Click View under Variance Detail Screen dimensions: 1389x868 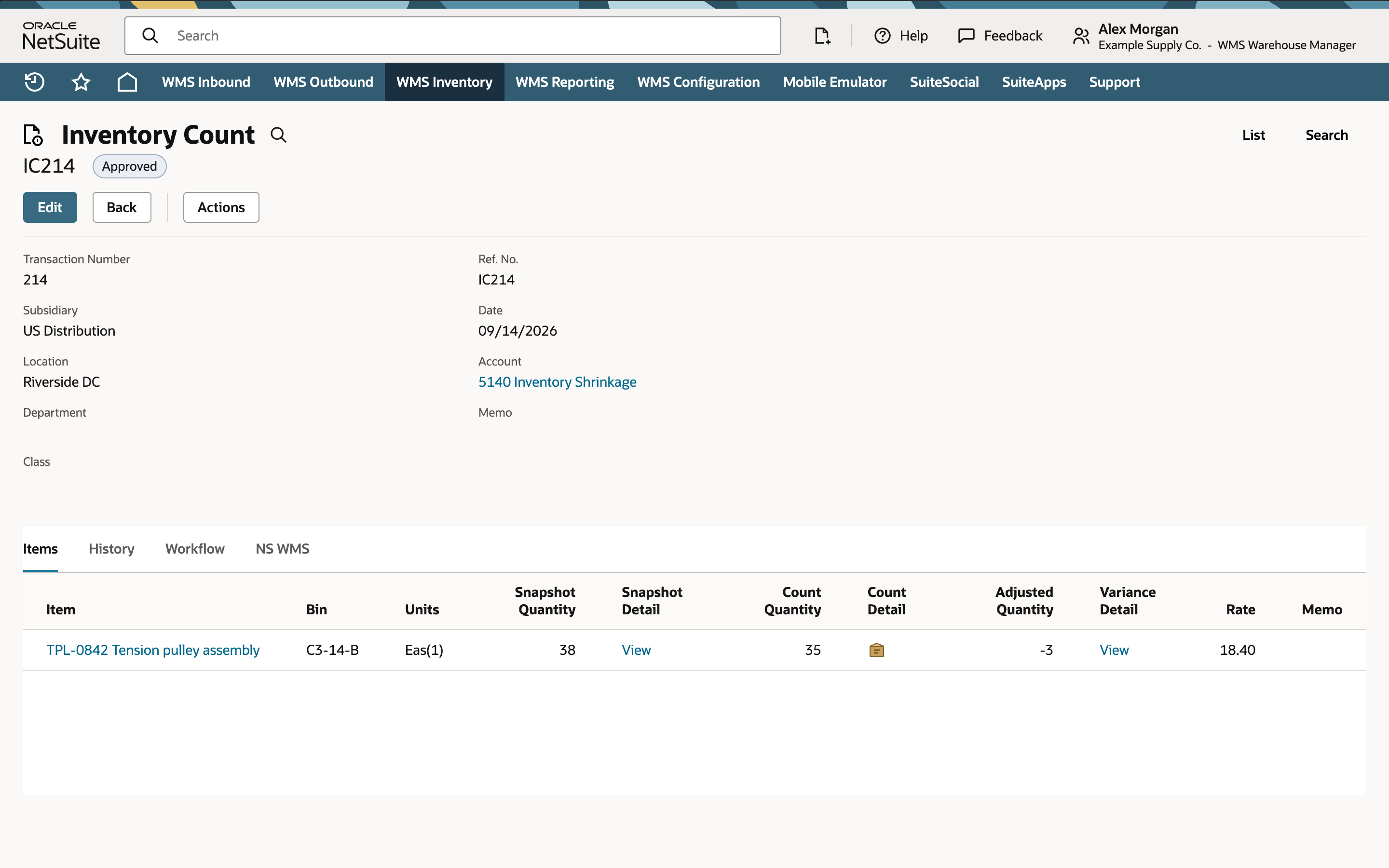click(1114, 650)
